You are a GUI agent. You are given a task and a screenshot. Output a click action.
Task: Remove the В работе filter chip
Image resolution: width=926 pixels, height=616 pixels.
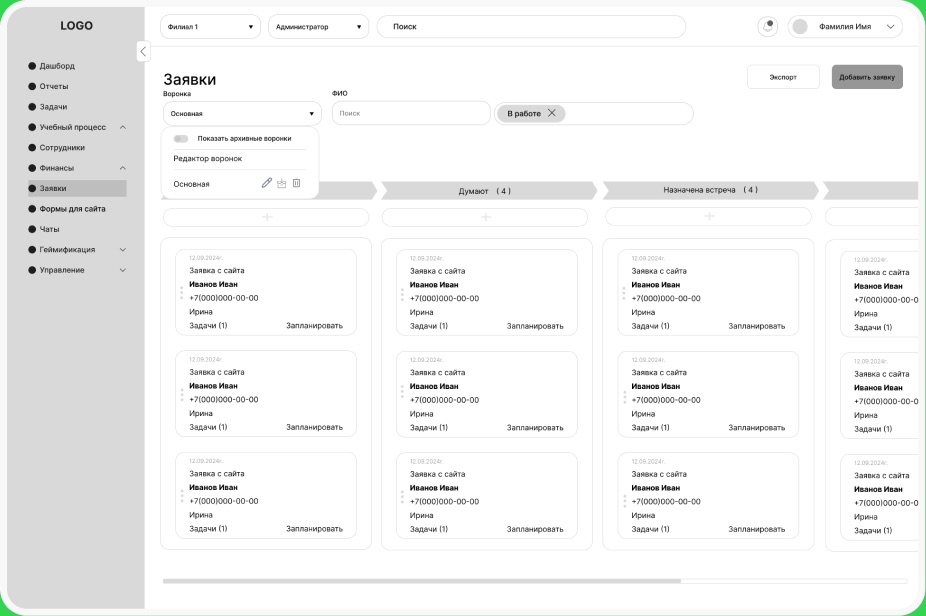pyautogui.click(x=552, y=113)
